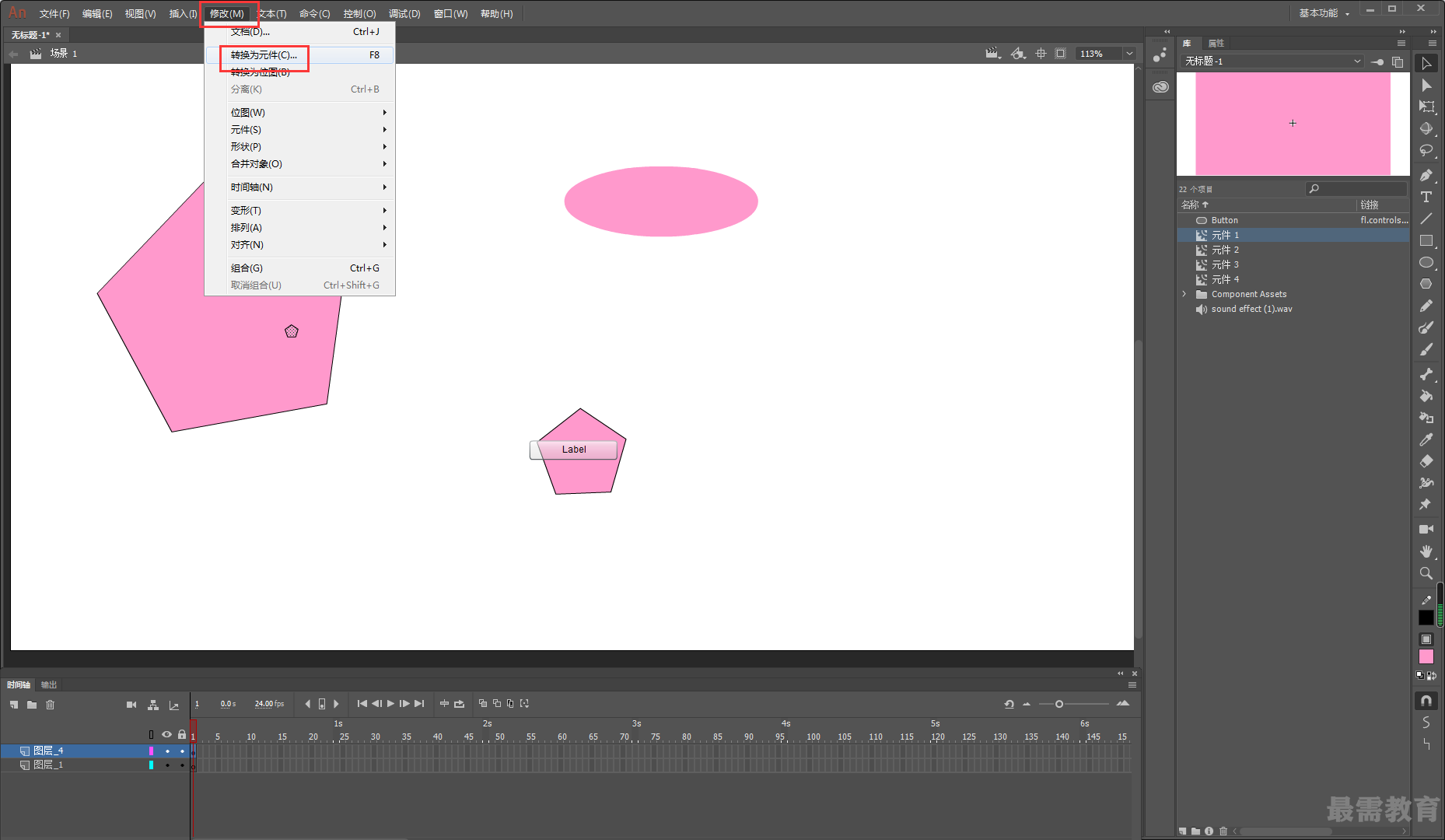Open the 基本功能 workspace dropdown
1445x840 pixels.
[x=1324, y=13]
